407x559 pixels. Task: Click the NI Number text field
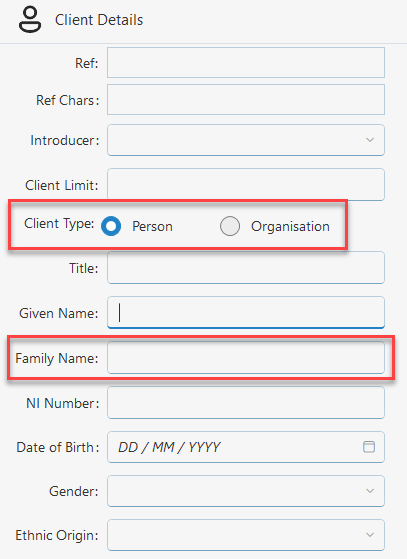[x=246, y=402]
